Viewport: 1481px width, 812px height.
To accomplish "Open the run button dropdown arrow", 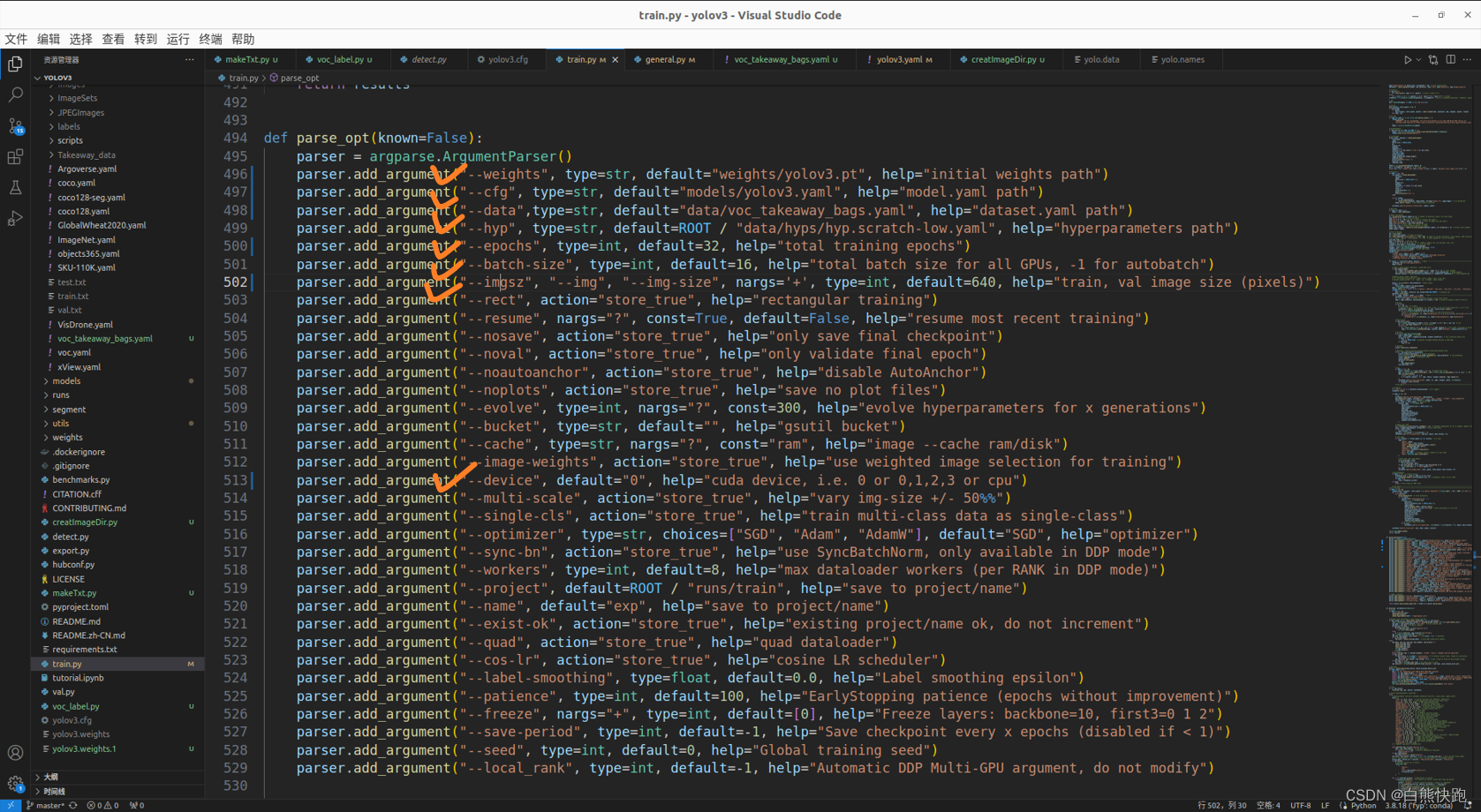I will coord(1418,60).
